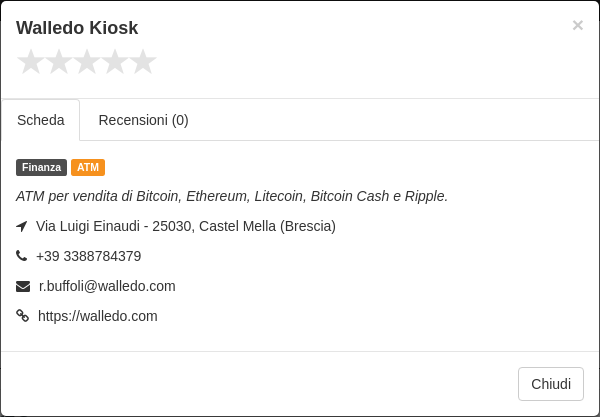The width and height of the screenshot is (600, 417).
Task: Select the fourth rating star
Action: point(115,62)
